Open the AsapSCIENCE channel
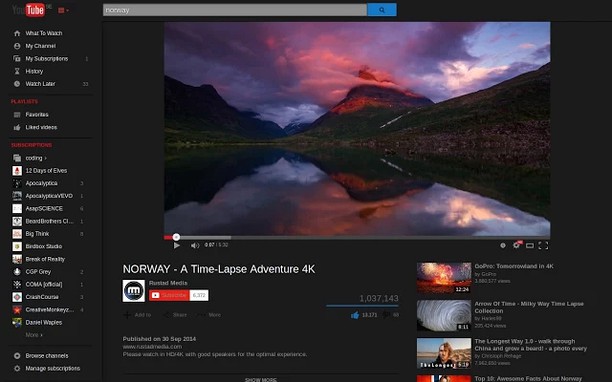Image resolution: width=612 pixels, height=382 pixels. pos(44,208)
